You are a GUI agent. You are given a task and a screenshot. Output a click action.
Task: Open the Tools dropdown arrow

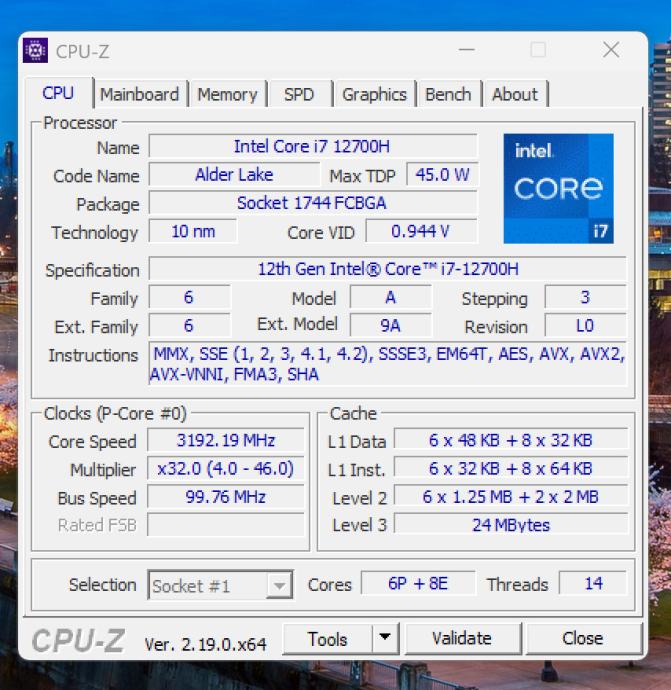tap(385, 638)
